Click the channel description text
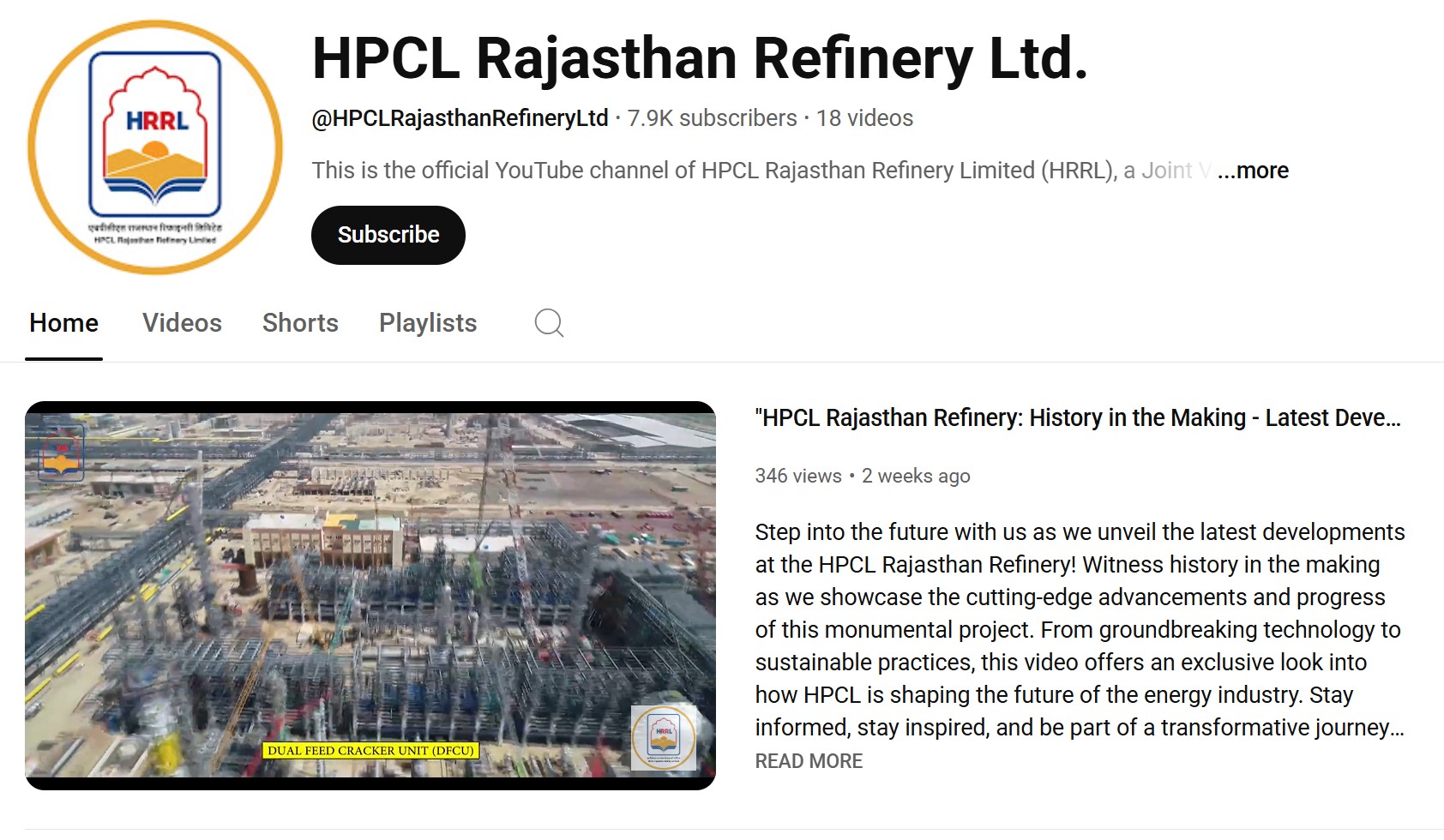 pos(761,171)
